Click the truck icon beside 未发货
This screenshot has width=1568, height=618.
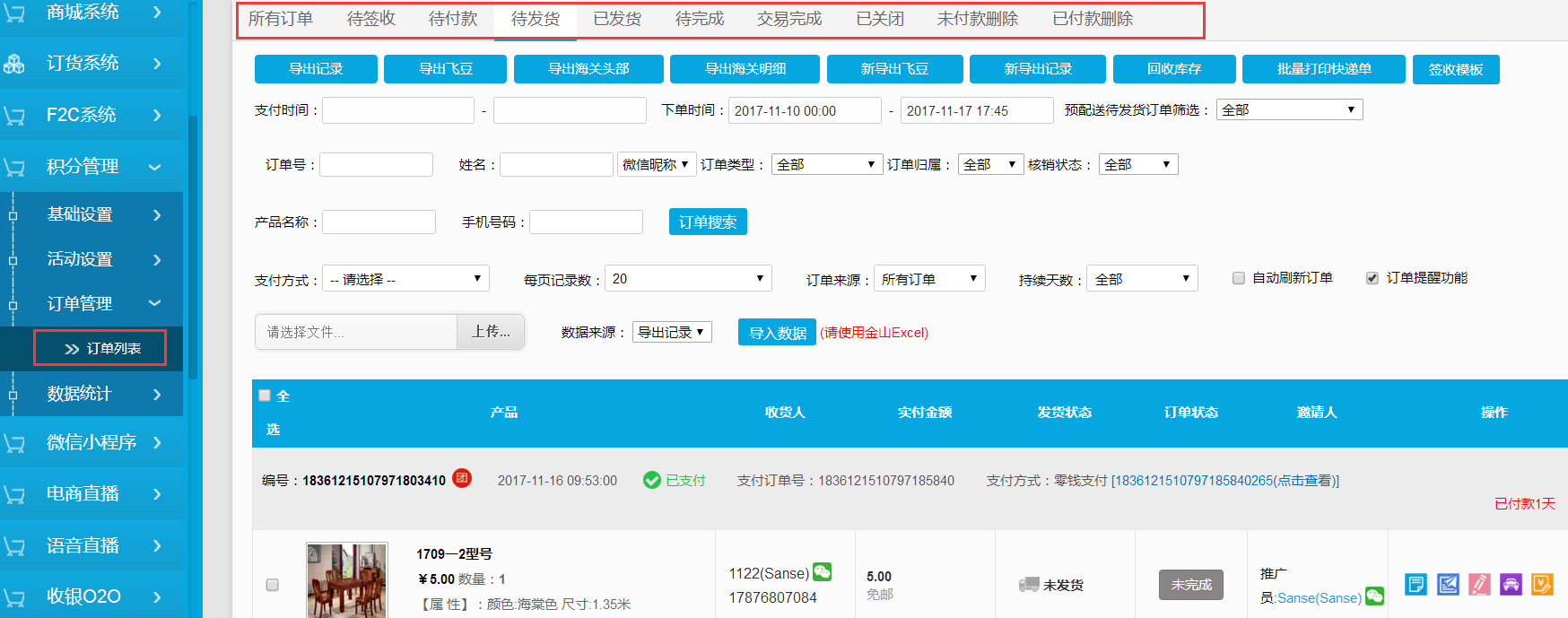coord(1029,585)
